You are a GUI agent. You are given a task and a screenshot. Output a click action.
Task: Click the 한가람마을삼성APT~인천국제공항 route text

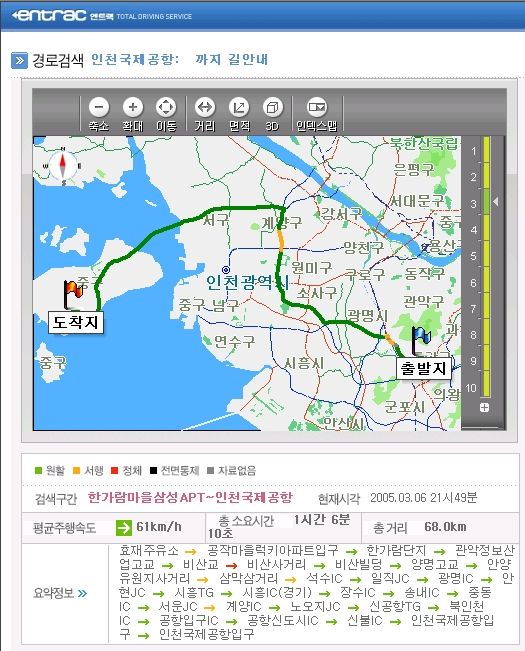coord(190,497)
